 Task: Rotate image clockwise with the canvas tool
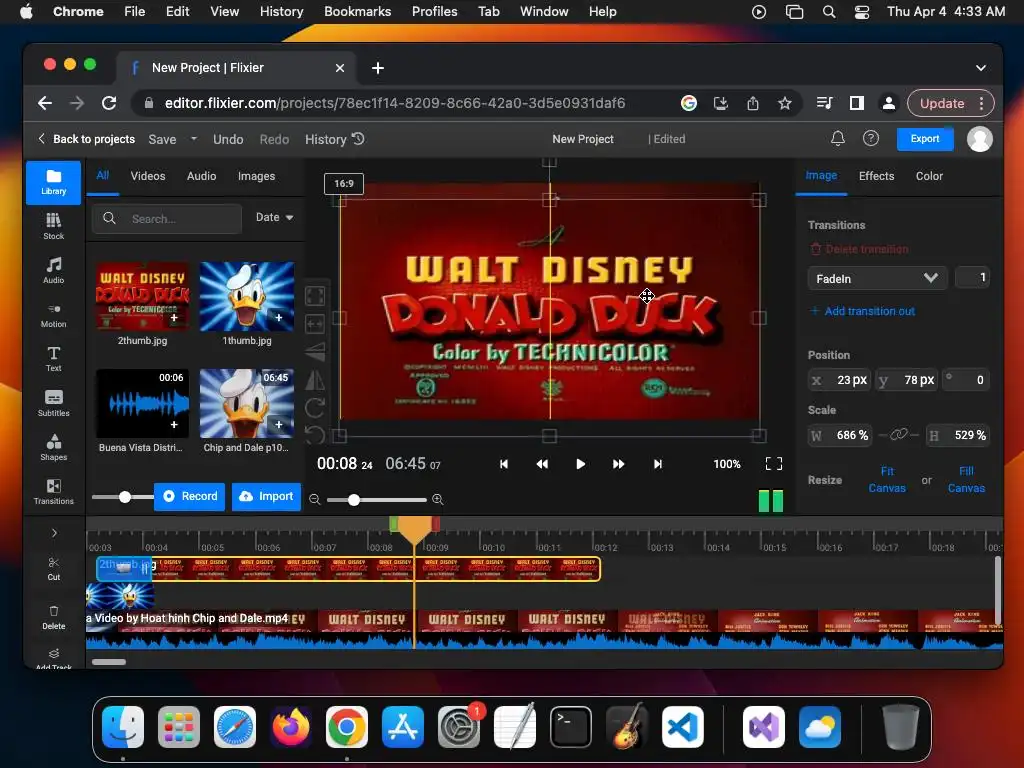pos(315,408)
